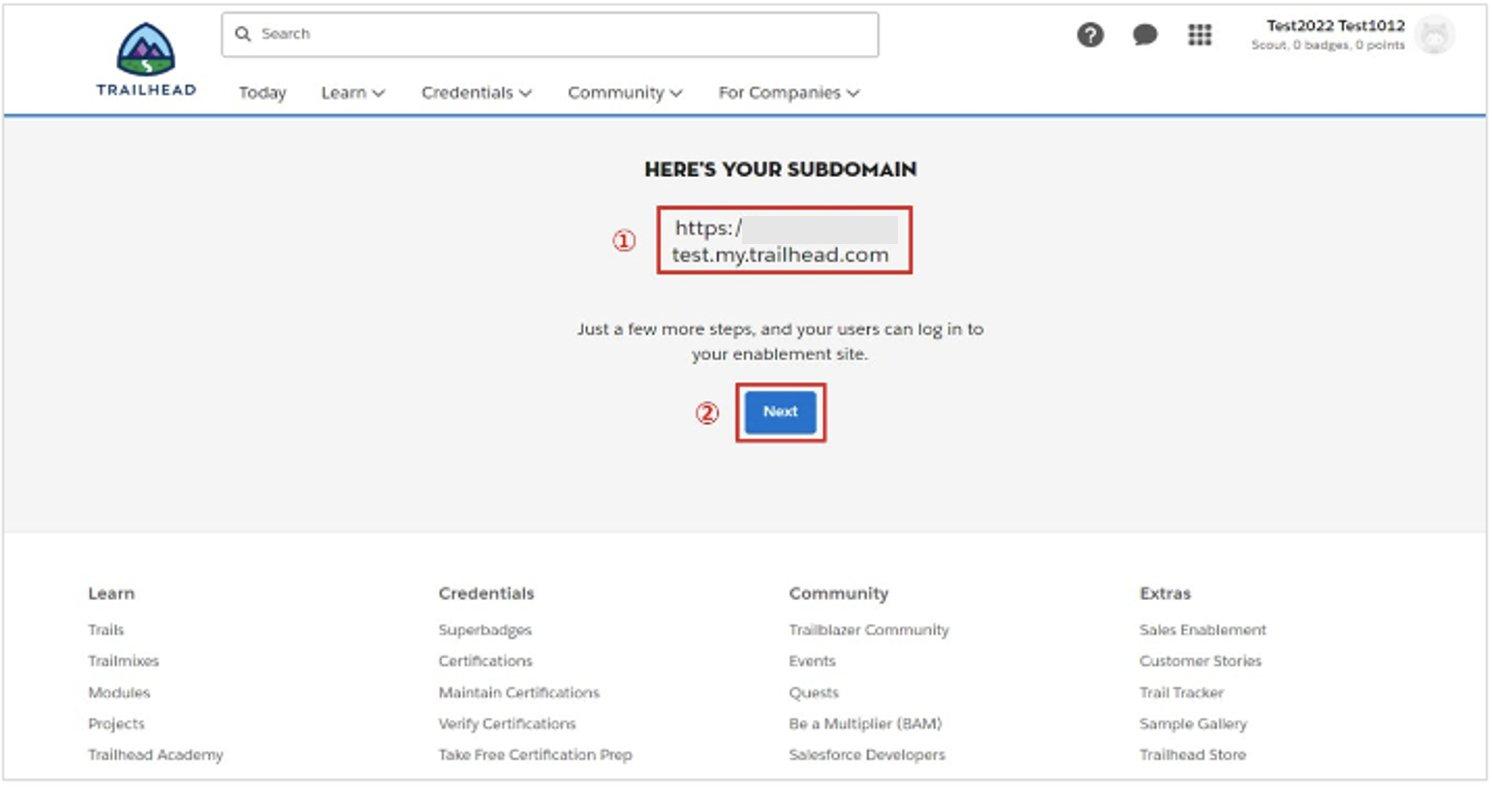Open the app launcher grid icon
Image resolution: width=1492 pixels, height=788 pixels.
pos(1199,35)
